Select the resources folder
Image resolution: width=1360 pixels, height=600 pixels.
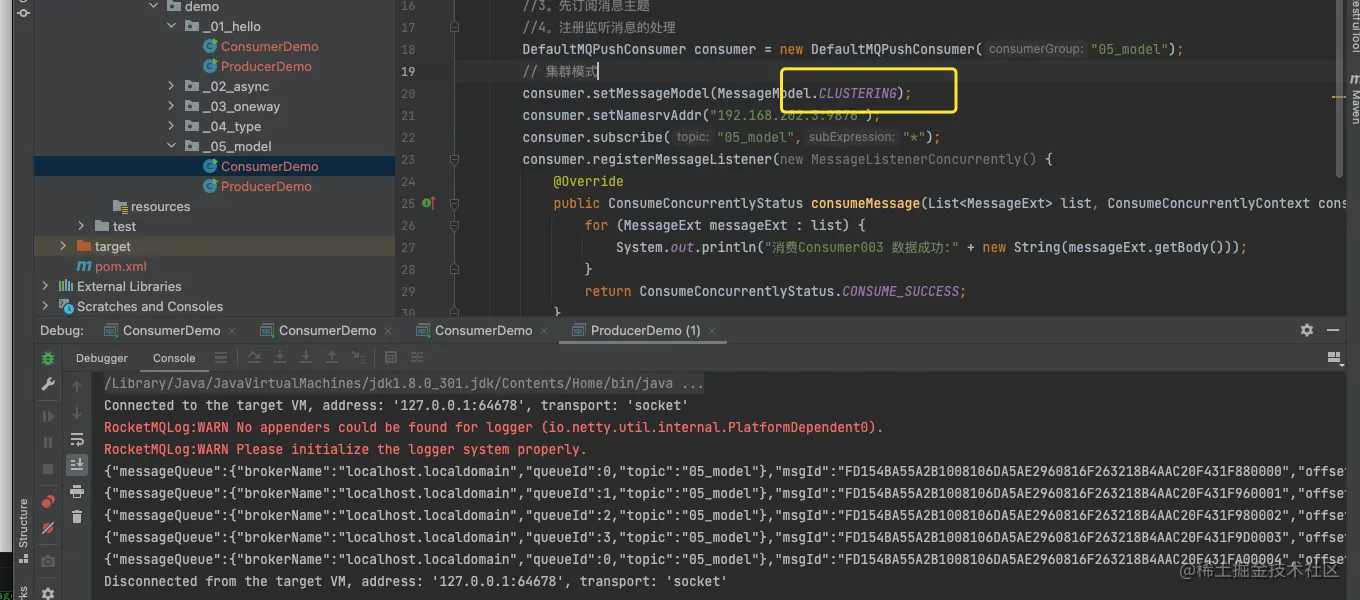[160, 207]
